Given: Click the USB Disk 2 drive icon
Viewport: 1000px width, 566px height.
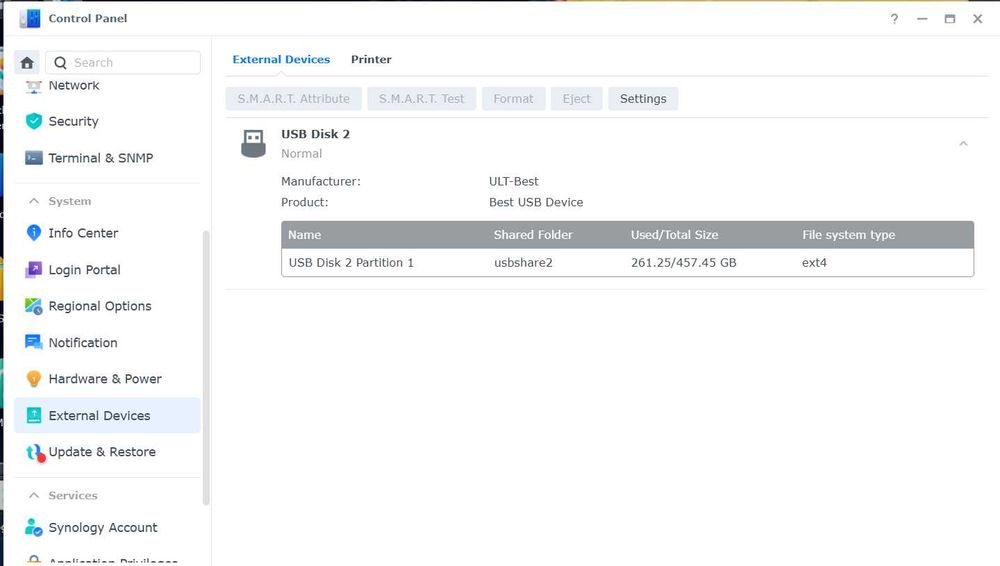Looking at the screenshot, I should tap(253, 144).
